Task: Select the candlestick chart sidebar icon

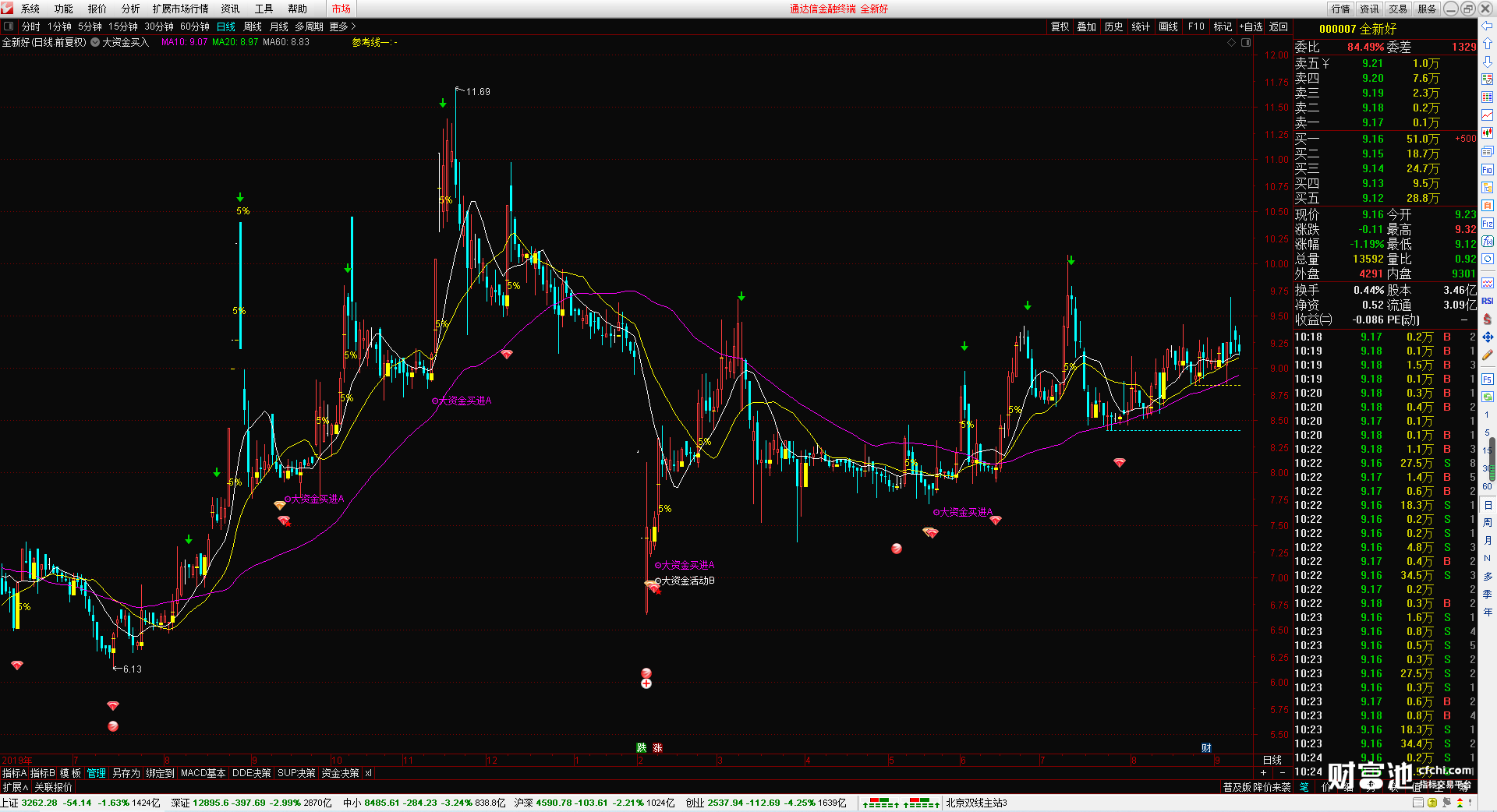Action: click(x=1488, y=133)
